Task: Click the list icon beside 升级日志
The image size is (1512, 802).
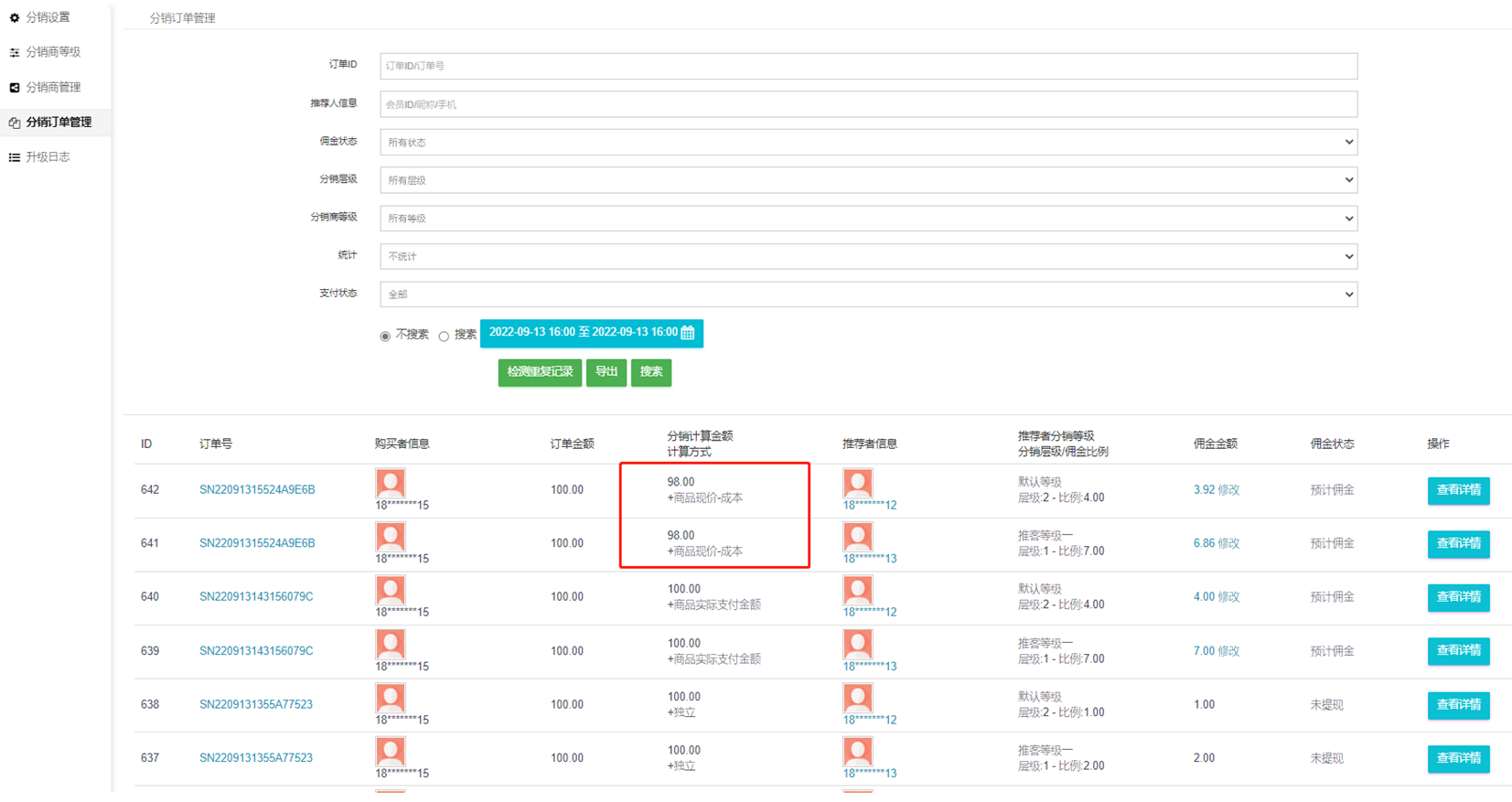Action: 15,157
